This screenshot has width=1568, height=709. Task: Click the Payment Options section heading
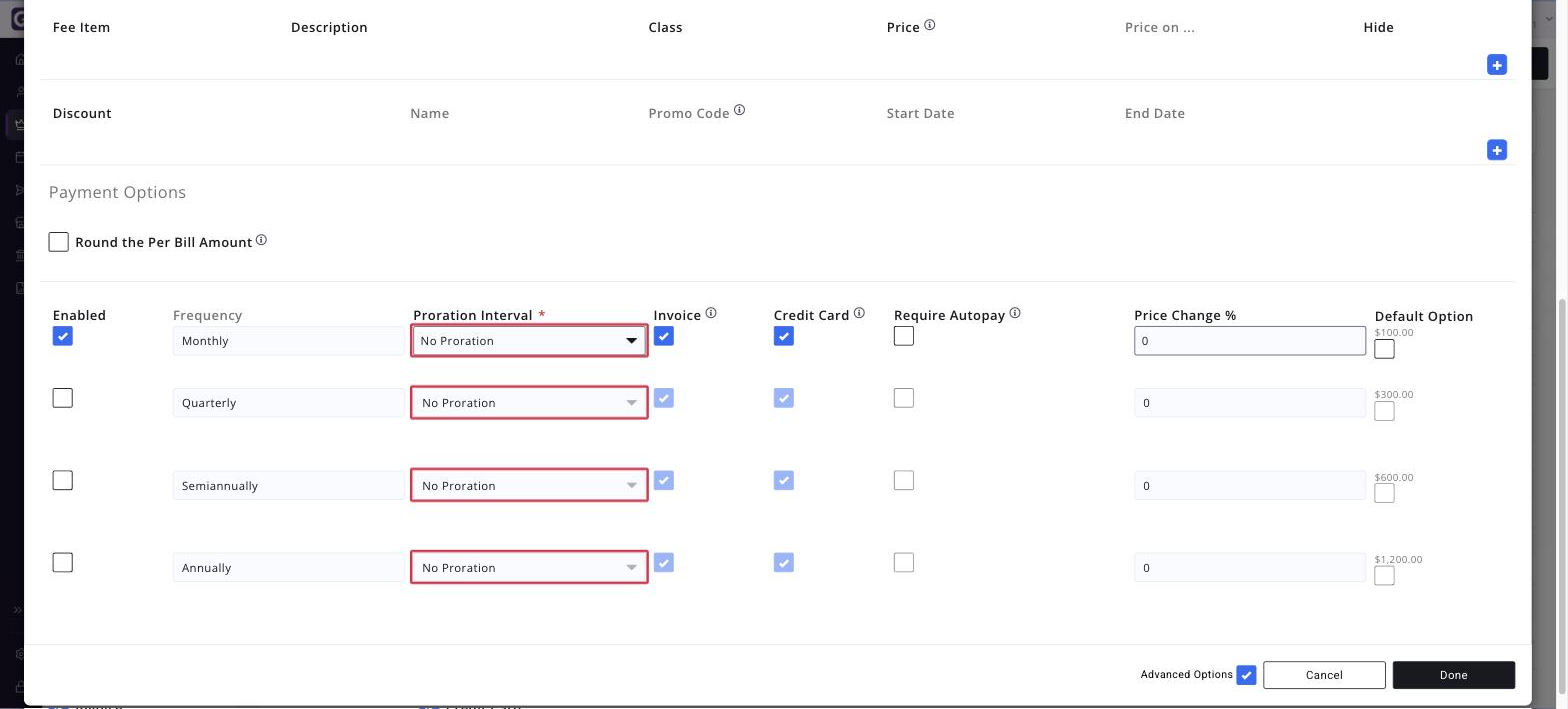[117, 192]
